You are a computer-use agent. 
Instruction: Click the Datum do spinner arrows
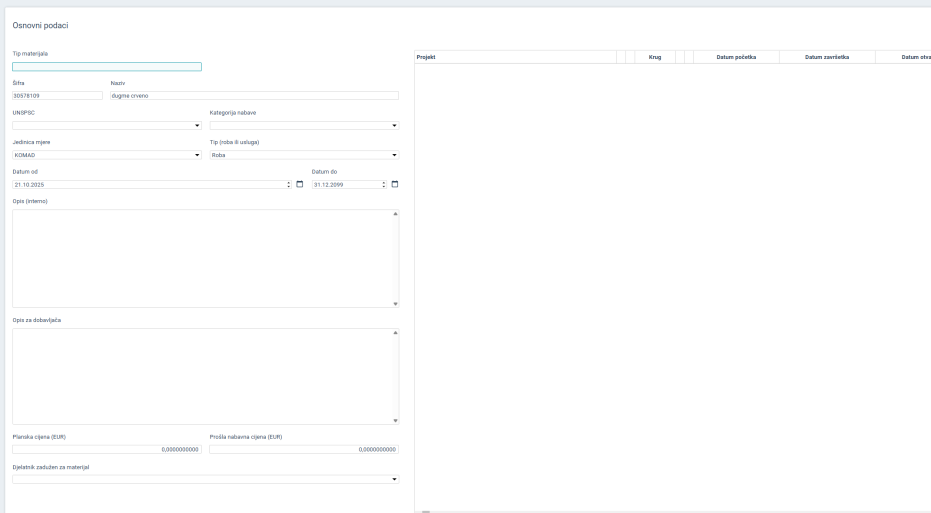[383, 185]
